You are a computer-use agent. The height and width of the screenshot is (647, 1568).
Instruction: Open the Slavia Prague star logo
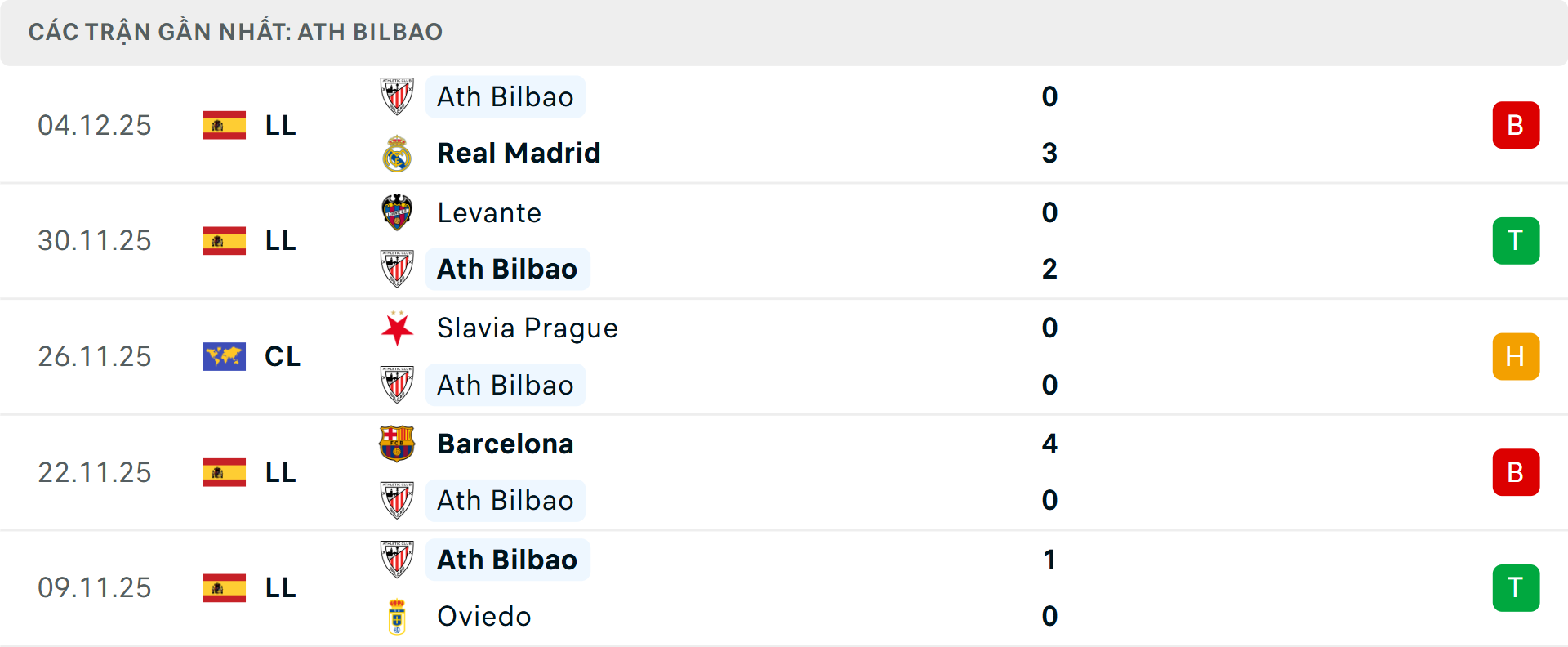[398, 328]
